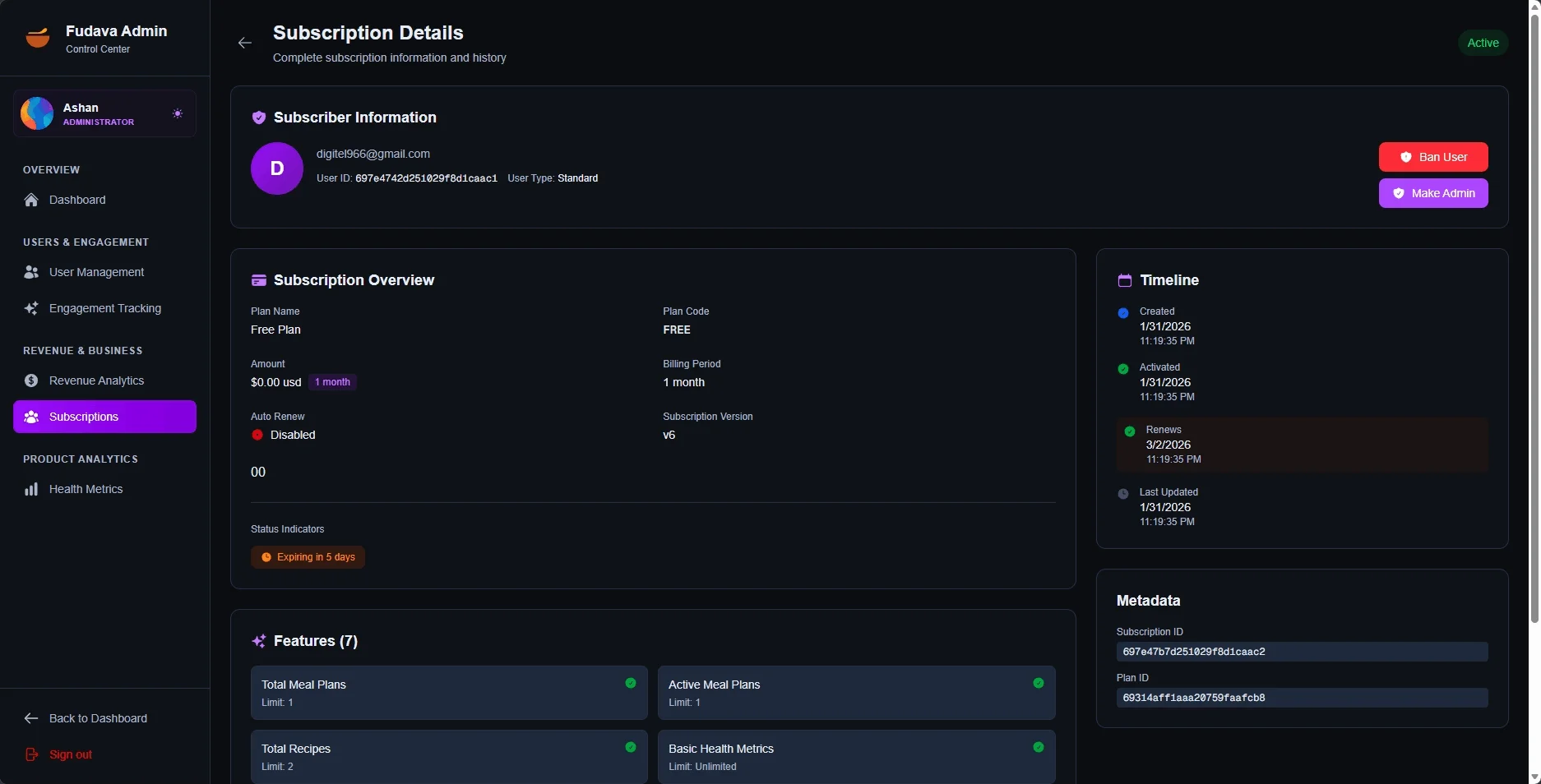Click the Ban User button
Image resolution: width=1541 pixels, height=784 pixels.
click(1432, 157)
